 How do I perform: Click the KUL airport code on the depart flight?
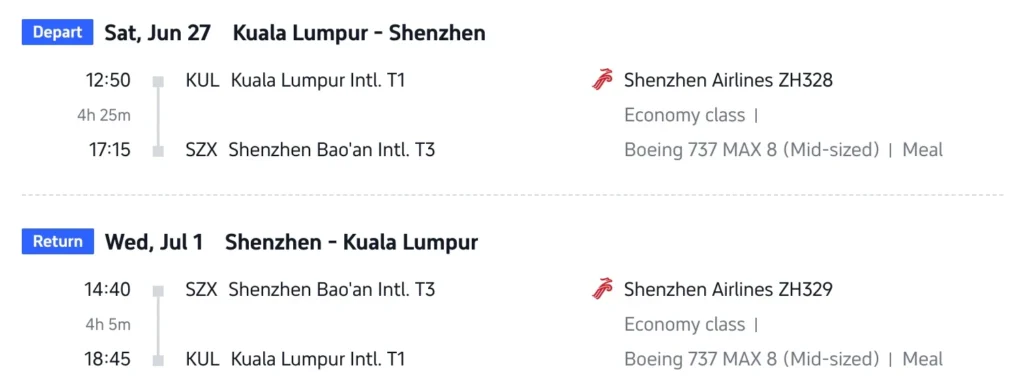(x=202, y=80)
